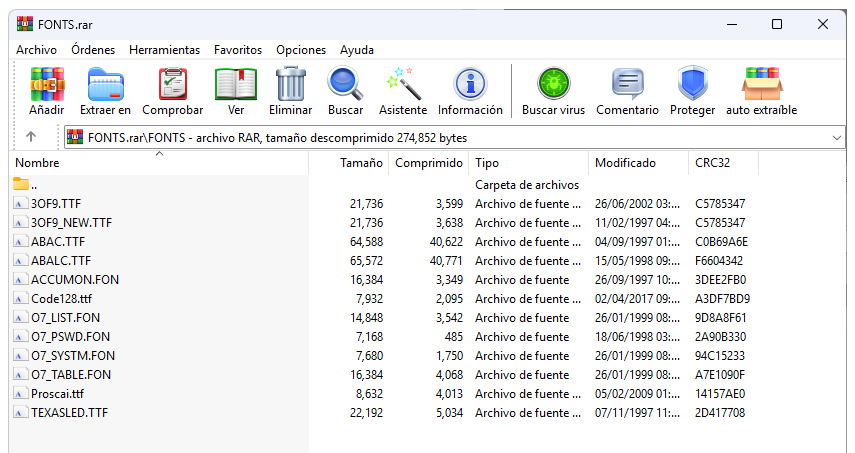The width and height of the screenshot is (855, 453).
Task: Click size value 22,192
Action: coord(366,413)
